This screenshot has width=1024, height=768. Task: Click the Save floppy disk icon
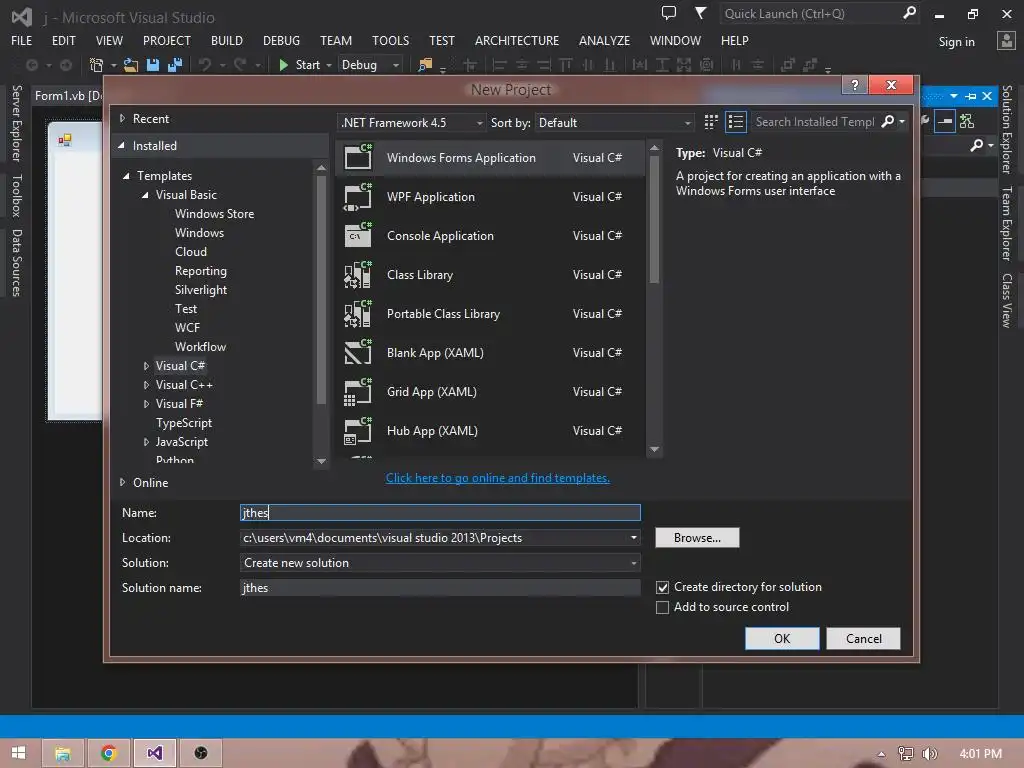[153, 65]
